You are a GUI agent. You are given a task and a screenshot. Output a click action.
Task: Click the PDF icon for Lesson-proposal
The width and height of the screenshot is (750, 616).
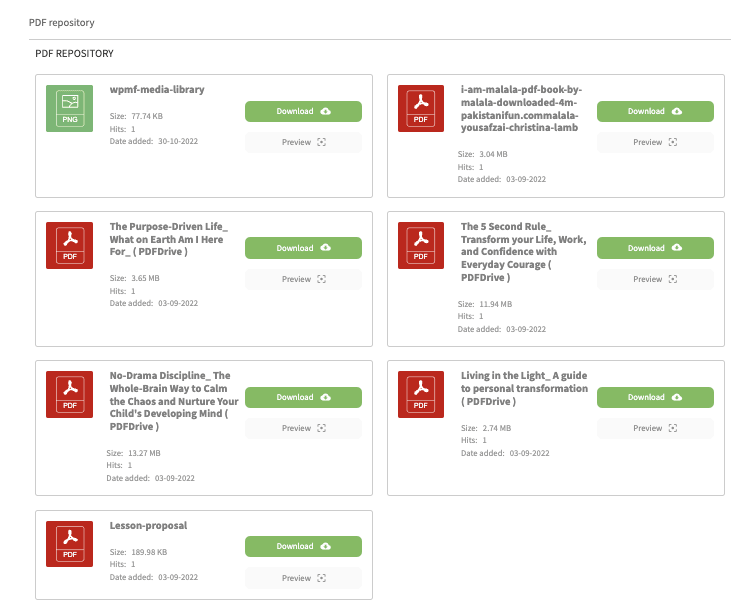coord(70,543)
